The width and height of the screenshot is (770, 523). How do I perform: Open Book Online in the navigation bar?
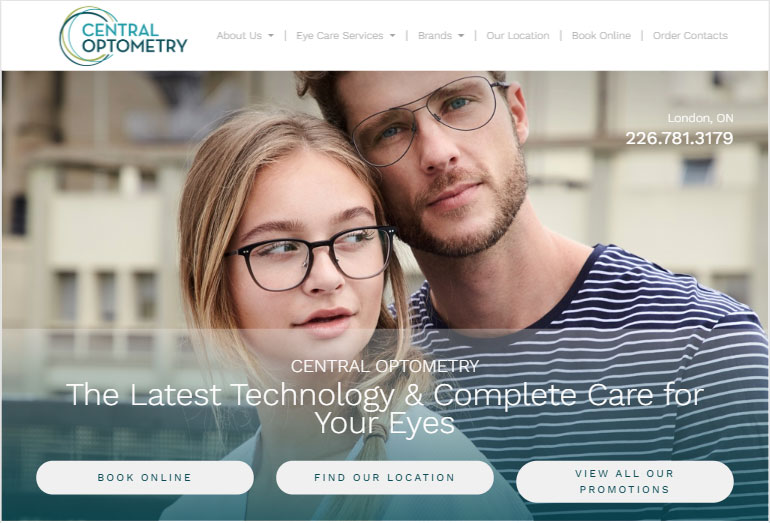601,36
